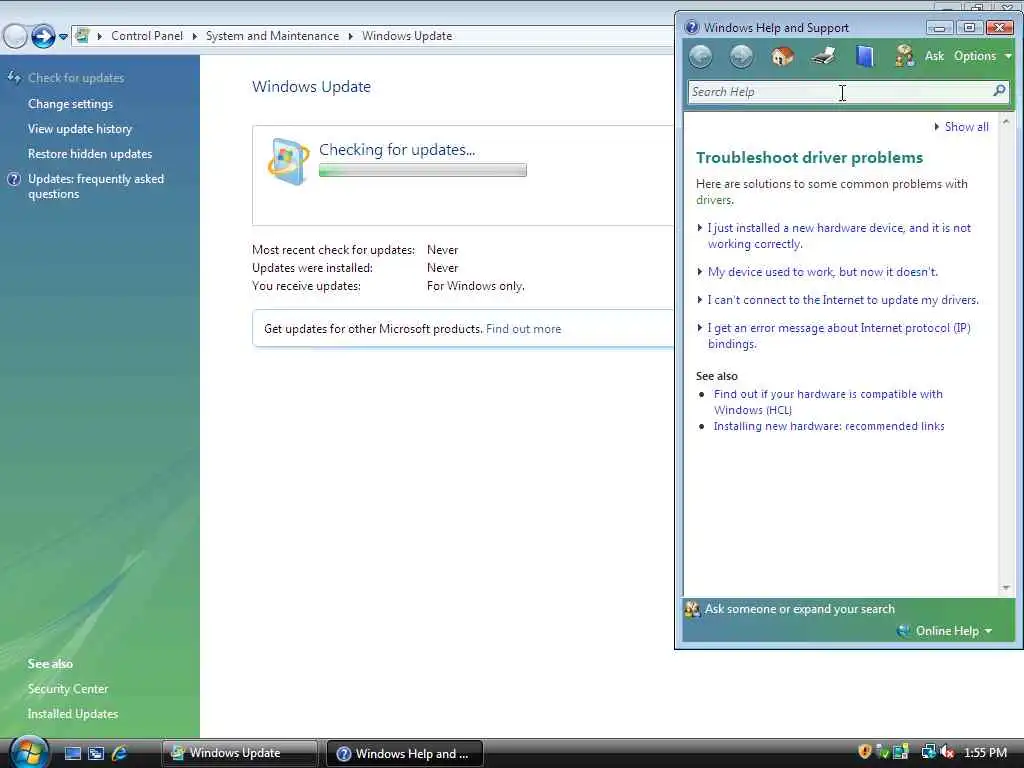This screenshot has height=768, width=1024.
Task: Go forward using the Help window Forward arrow
Action: pos(741,57)
